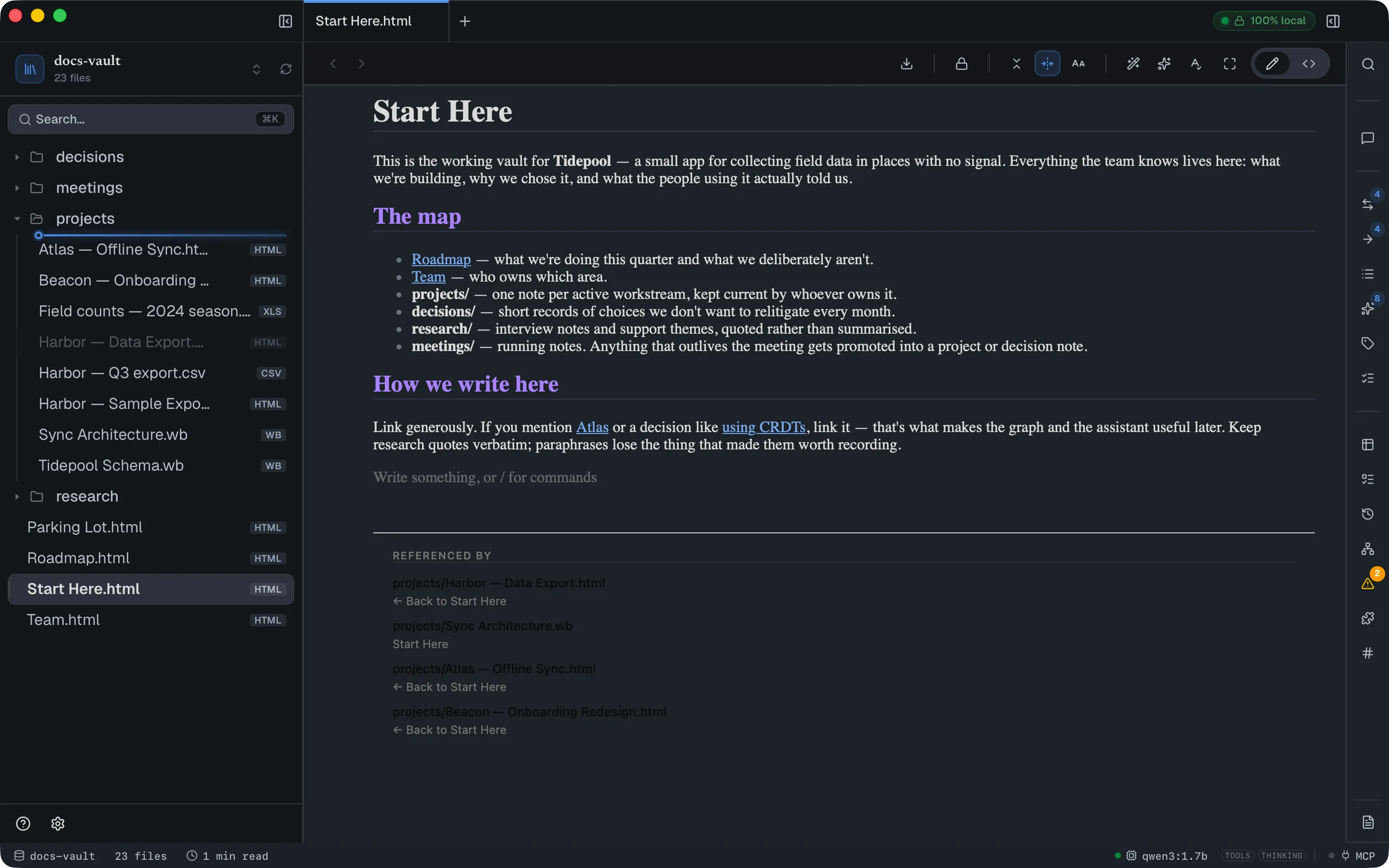Viewport: 1389px width, 868px height.
Task: Click the 'Write something' placeholder line
Action: point(484,477)
